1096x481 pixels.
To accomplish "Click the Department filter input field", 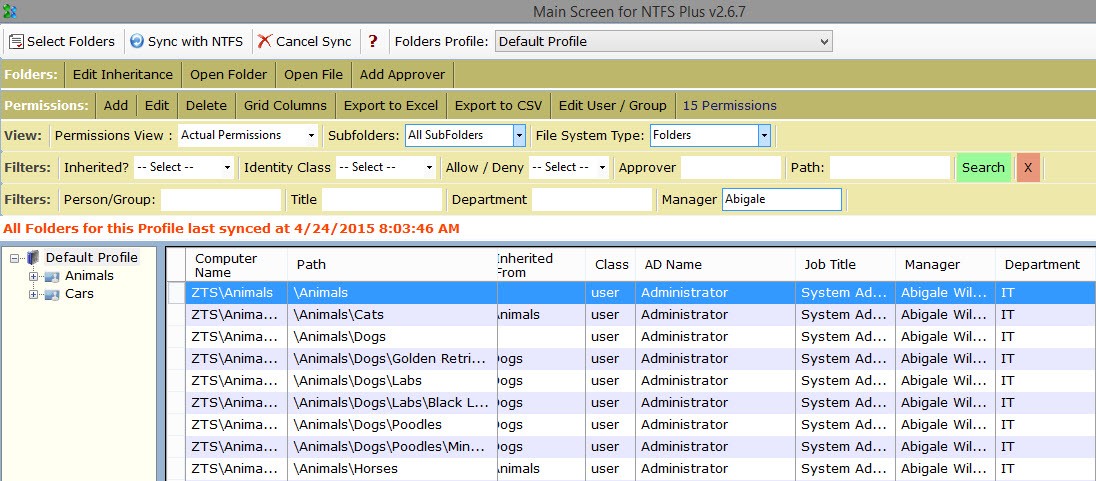I will [592, 199].
